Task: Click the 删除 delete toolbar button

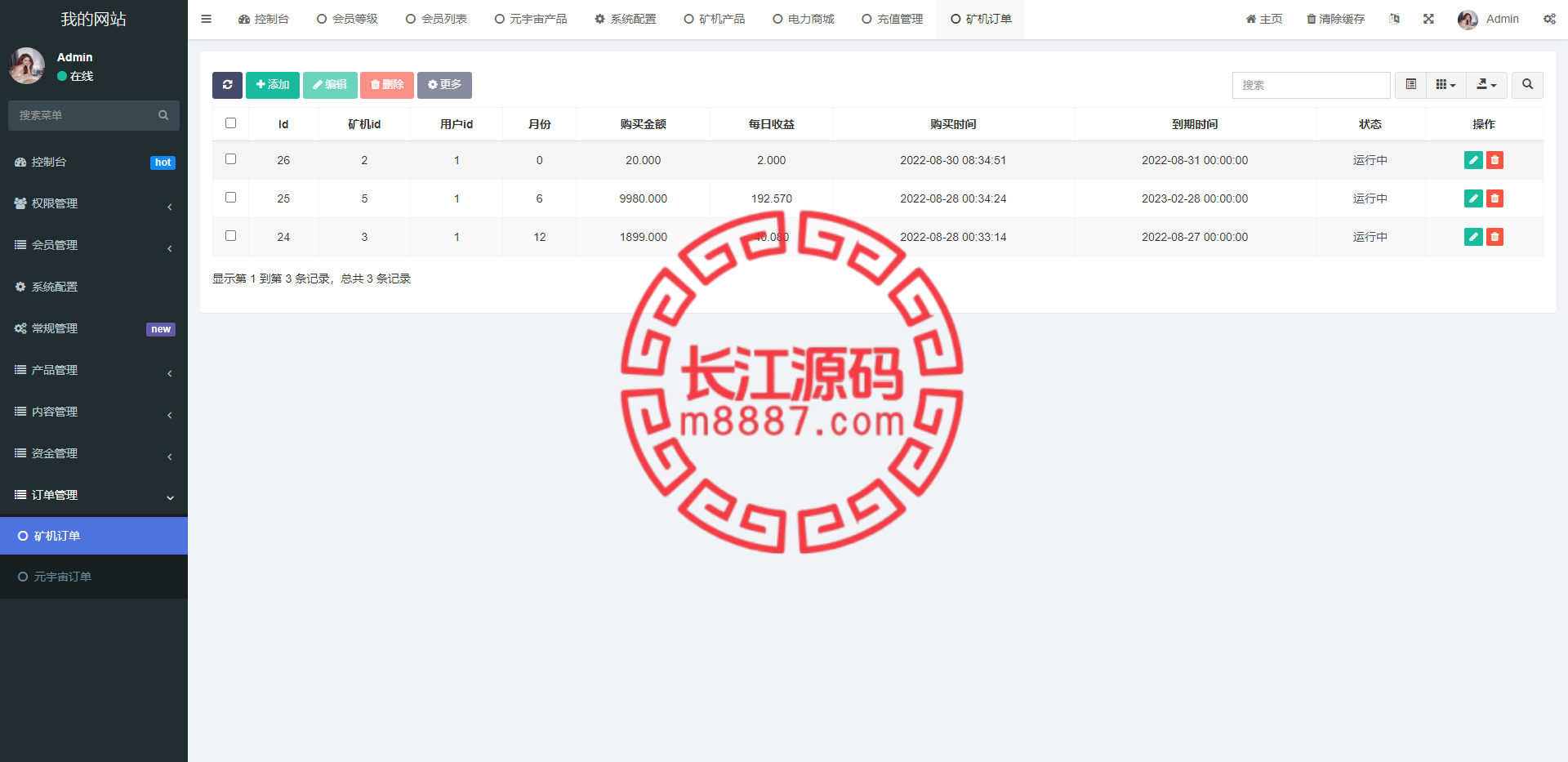Action: [387, 85]
